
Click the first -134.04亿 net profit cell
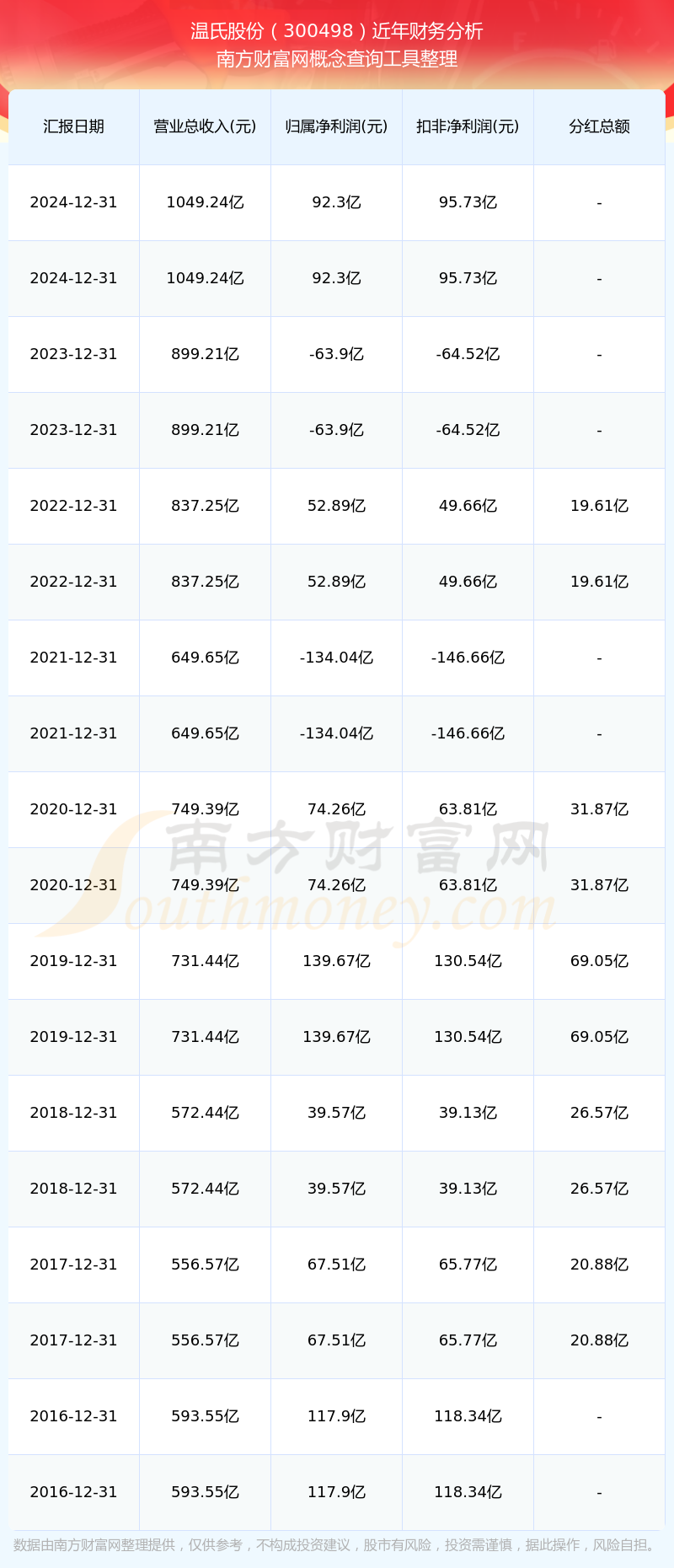[336, 658]
